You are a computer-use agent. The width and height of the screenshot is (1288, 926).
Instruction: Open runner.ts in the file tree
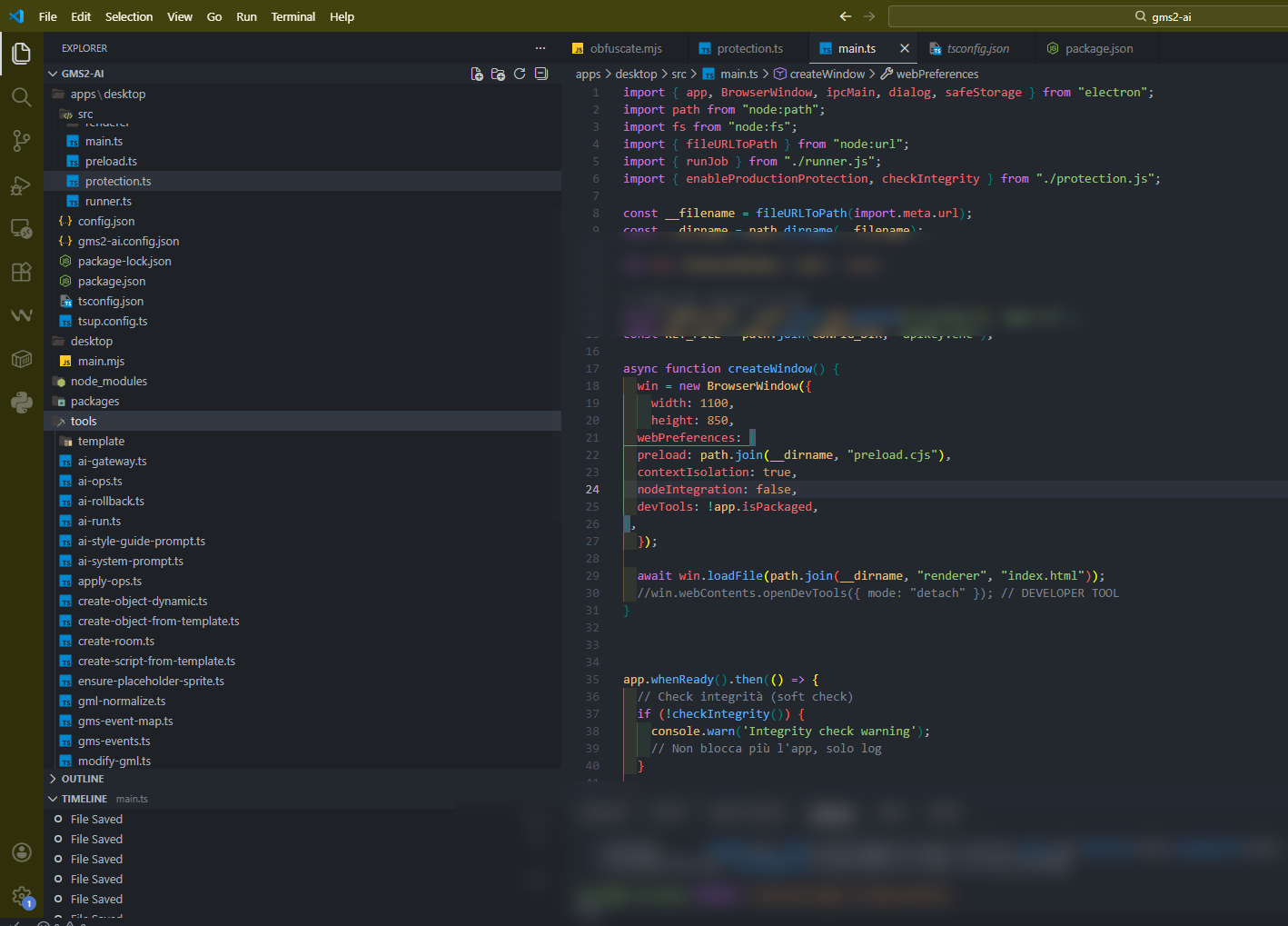coord(302,201)
